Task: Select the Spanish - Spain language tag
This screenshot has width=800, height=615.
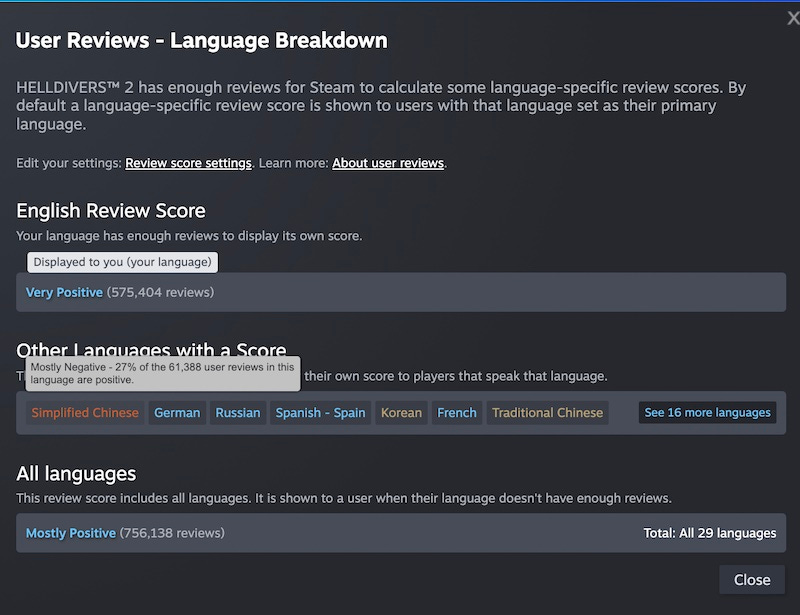Action: (320, 413)
